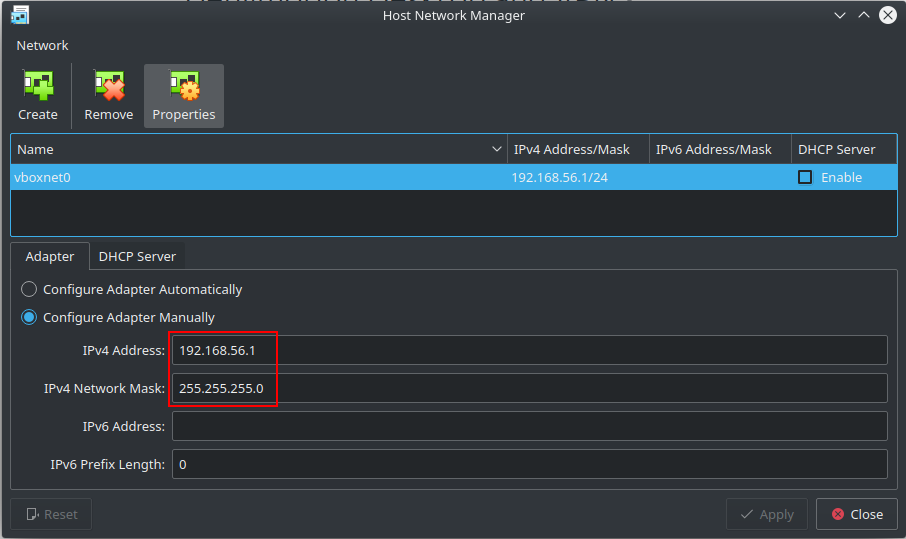The image size is (906, 539).
Task: Maximize window using up chevron
Action: (x=864, y=16)
